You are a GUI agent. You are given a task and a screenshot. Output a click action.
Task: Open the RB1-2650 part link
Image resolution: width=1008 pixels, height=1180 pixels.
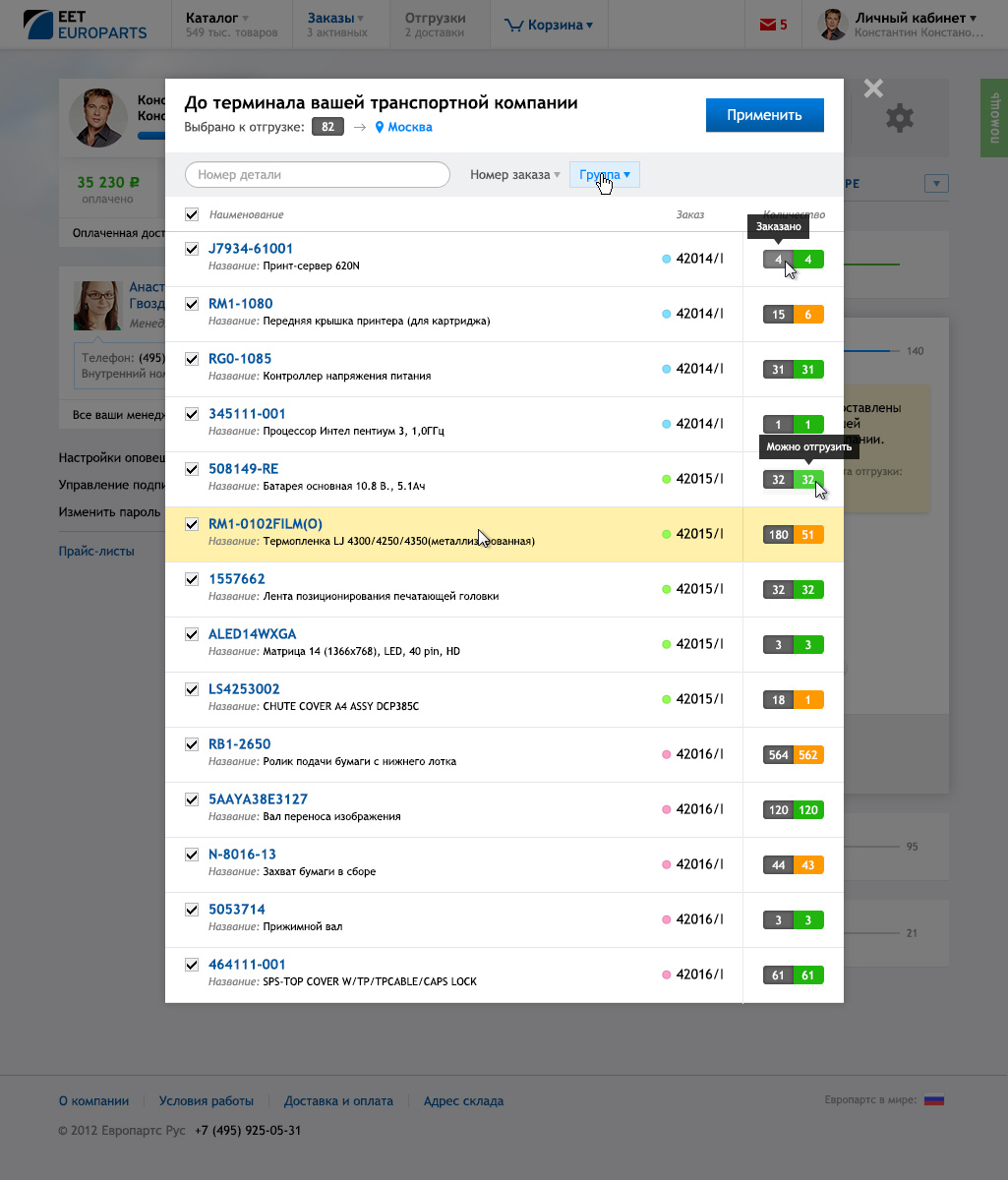tap(239, 744)
